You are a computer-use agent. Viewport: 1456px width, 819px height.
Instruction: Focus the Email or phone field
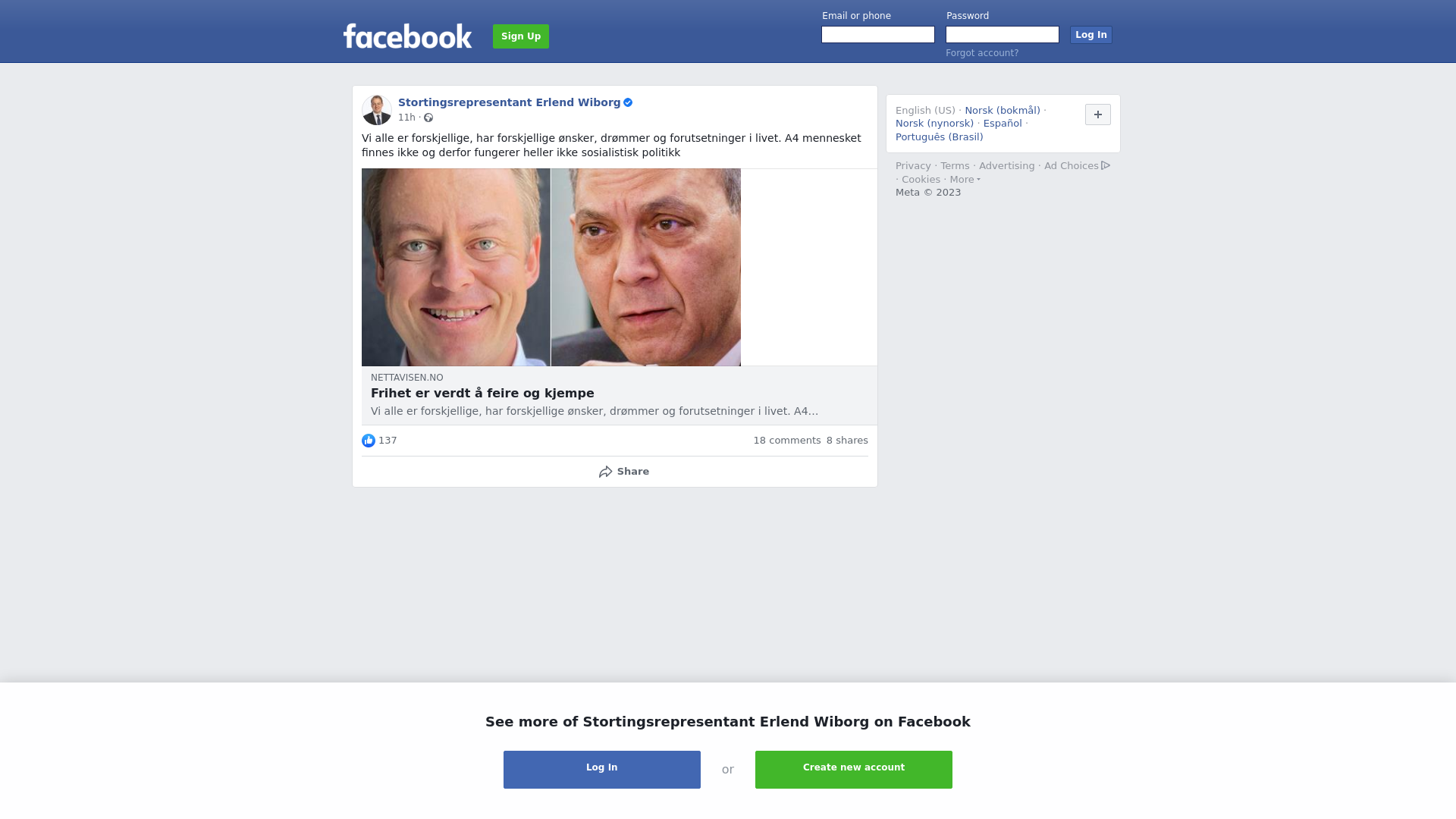point(878,35)
